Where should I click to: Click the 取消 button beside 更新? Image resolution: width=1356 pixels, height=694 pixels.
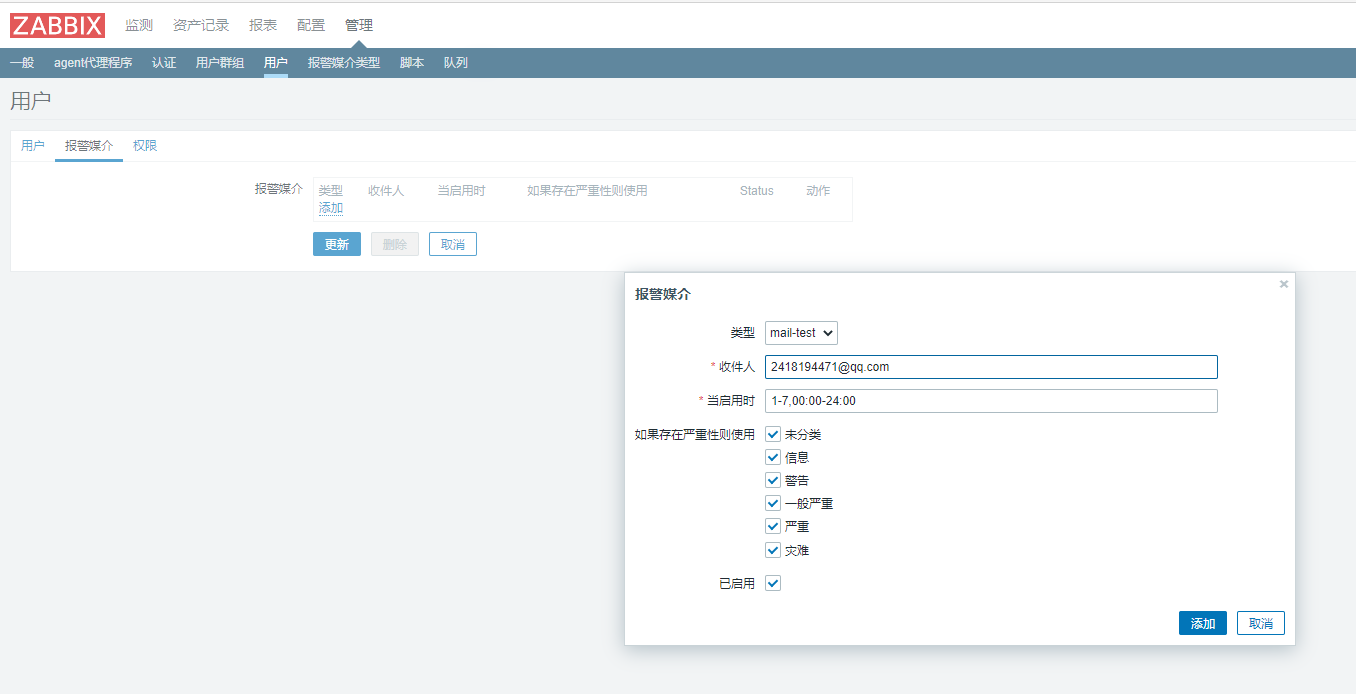(453, 244)
